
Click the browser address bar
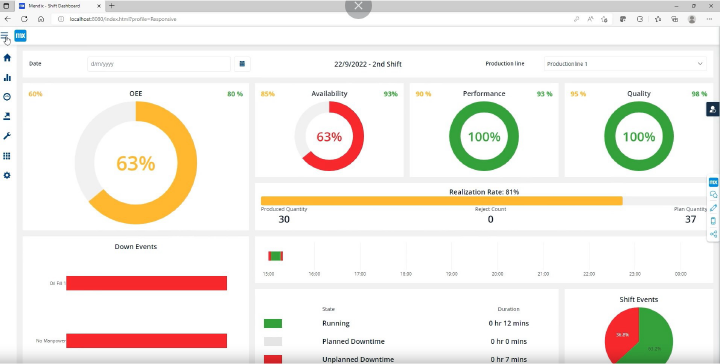pyautogui.click(x=312, y=19)
